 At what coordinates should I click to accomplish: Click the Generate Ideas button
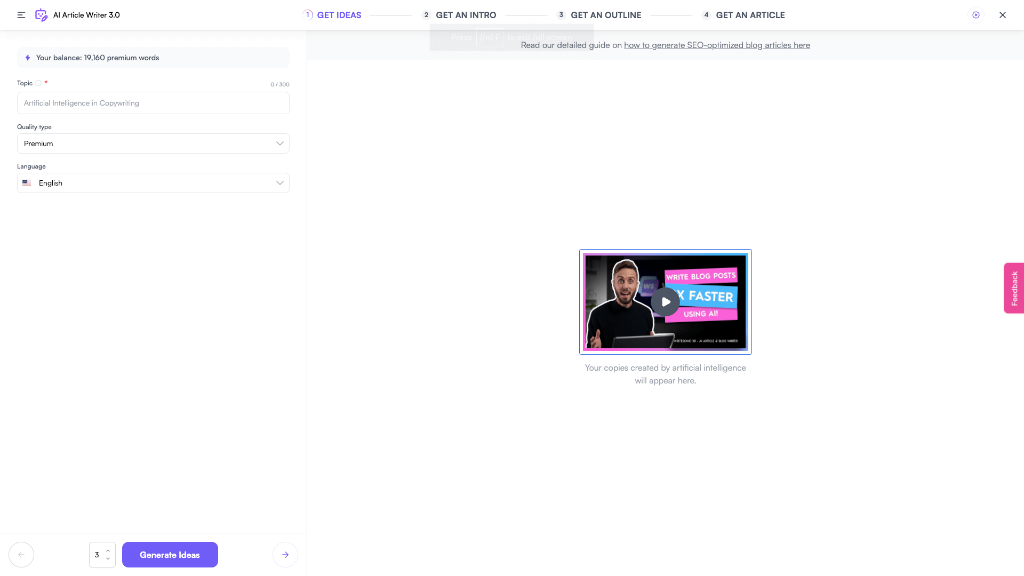170,555
